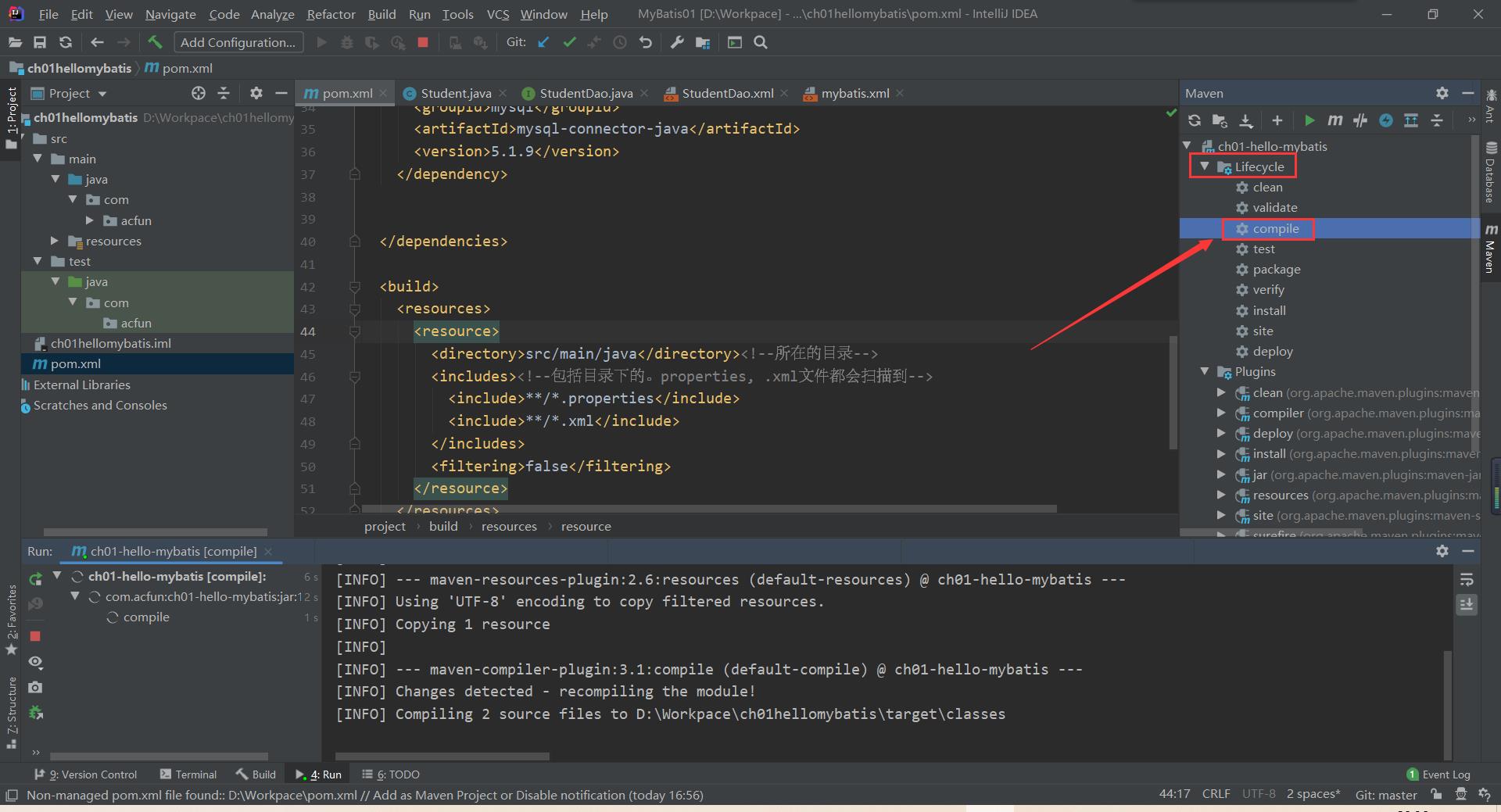The height and width of the screenshot is (812, 1501).
Task: Open the Refactor menu
Action: click(x=331, y=14)
